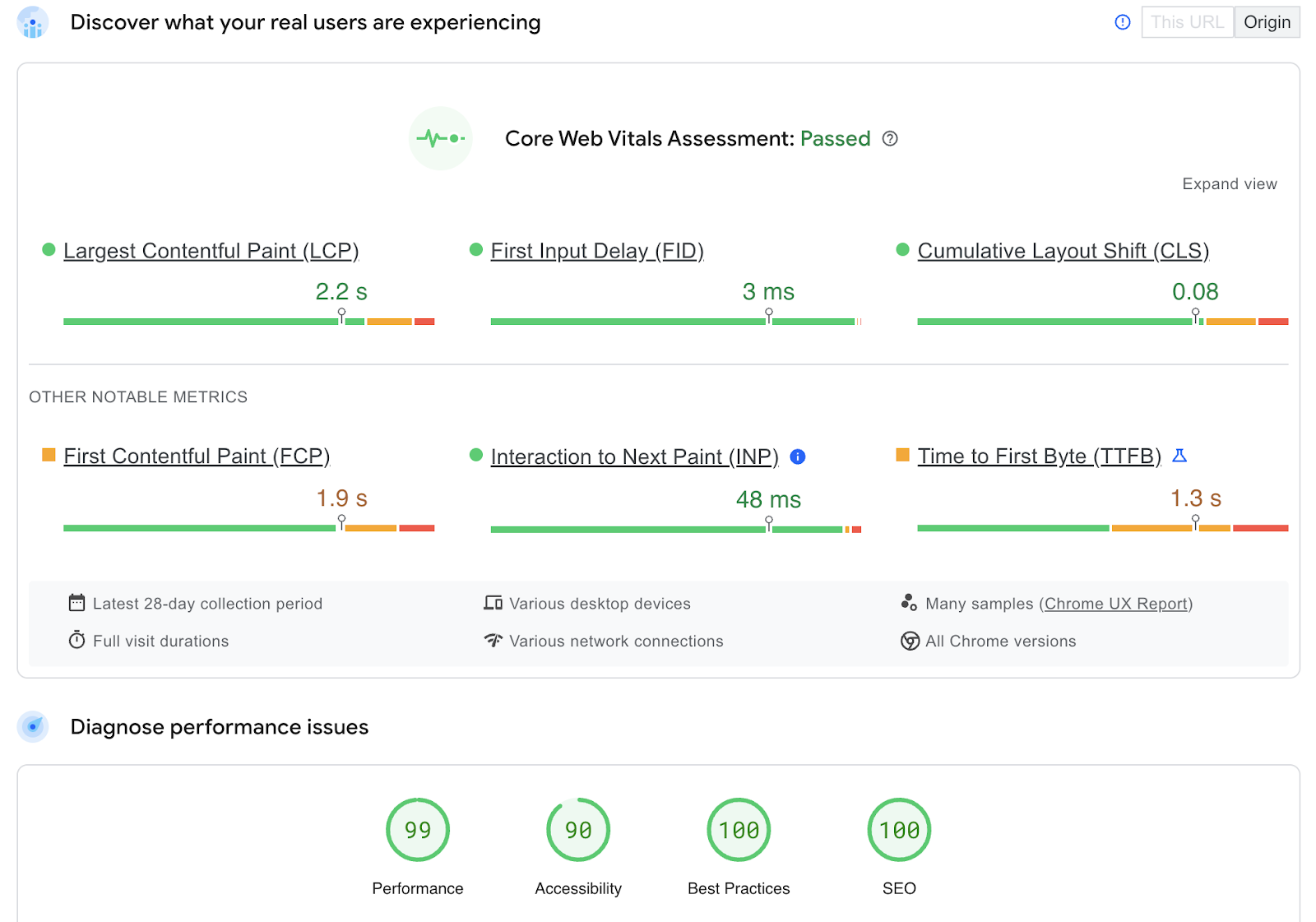Click the Core Web Vitals help question icon

(890, 138)
